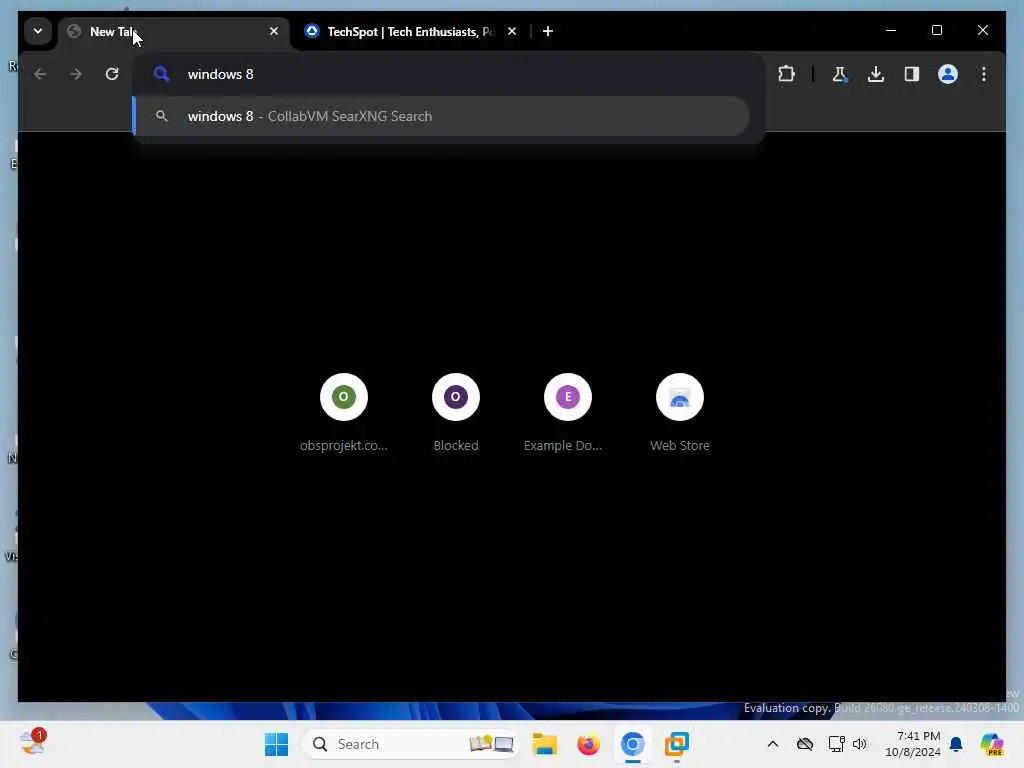Image resolution: width=1024 pixels, height=768 pixels.
Task: Toggle the browser side panel
Action: (912, 74)
